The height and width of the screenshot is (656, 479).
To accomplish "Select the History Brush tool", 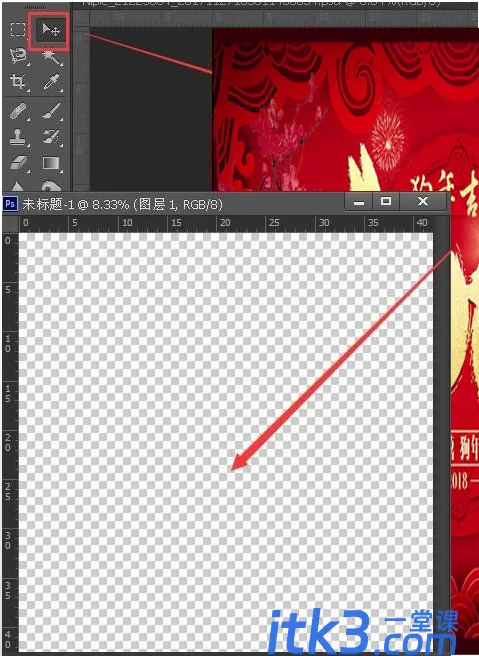I will (51, 136).
